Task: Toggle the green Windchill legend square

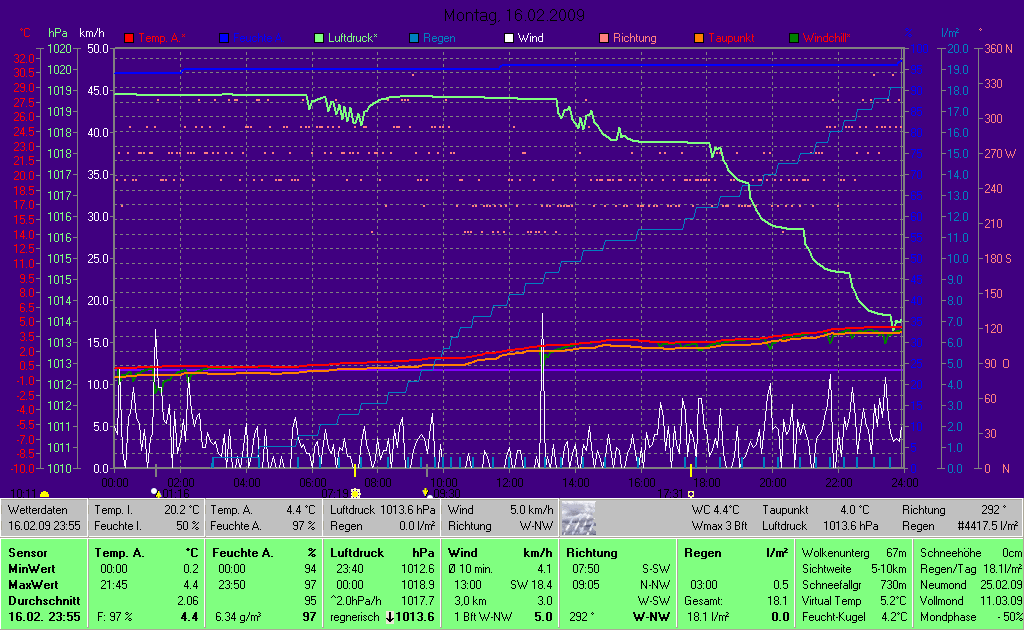Action: point(794,38)
